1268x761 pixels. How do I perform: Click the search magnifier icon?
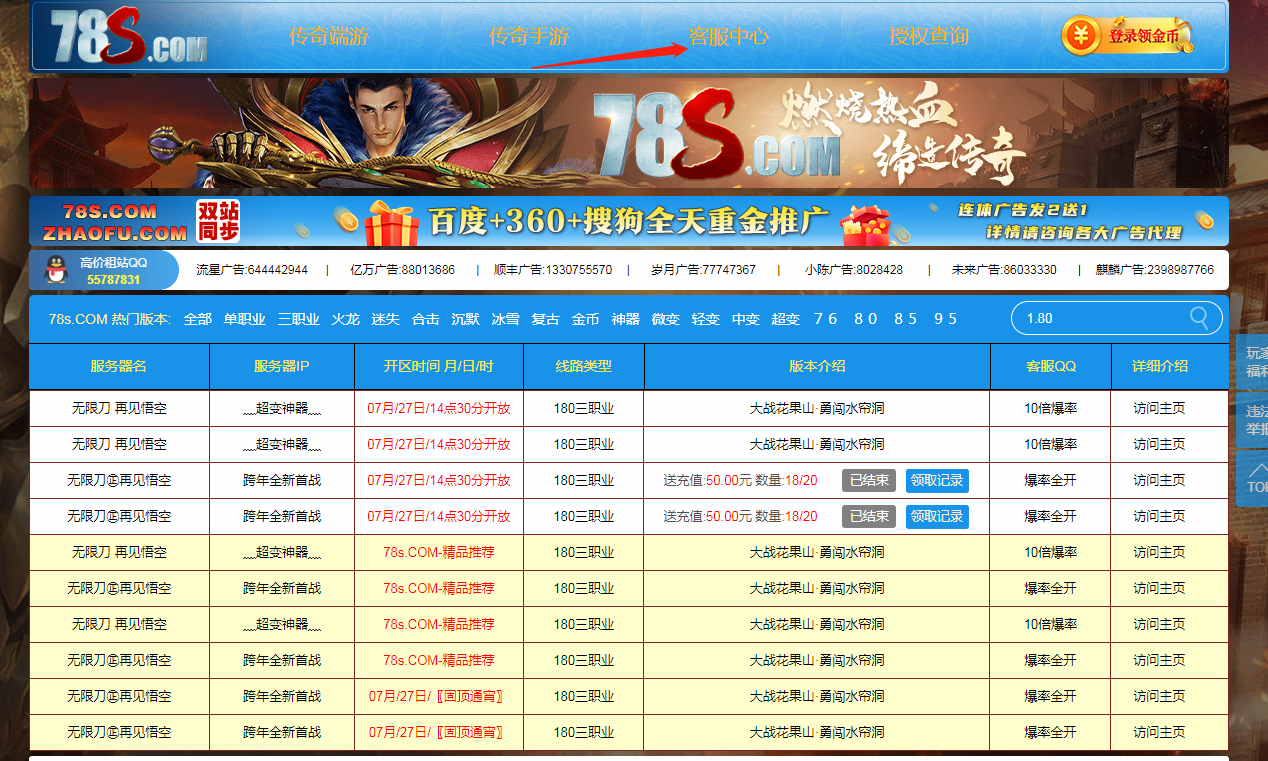coord(1198,318)
